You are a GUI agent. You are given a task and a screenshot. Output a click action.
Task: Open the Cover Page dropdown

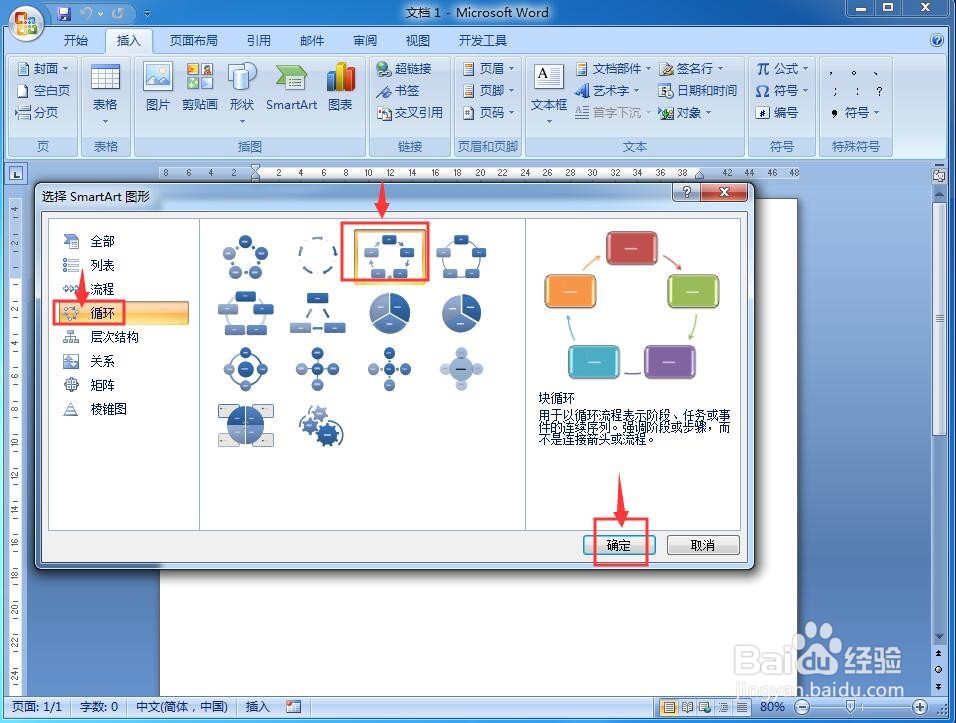(43, 68)
